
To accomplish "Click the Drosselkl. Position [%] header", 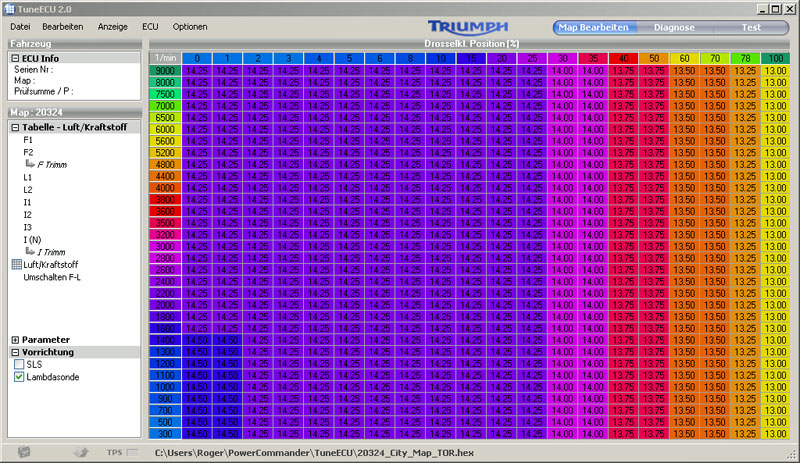I will pyautogui.click(x=471, y=44).
